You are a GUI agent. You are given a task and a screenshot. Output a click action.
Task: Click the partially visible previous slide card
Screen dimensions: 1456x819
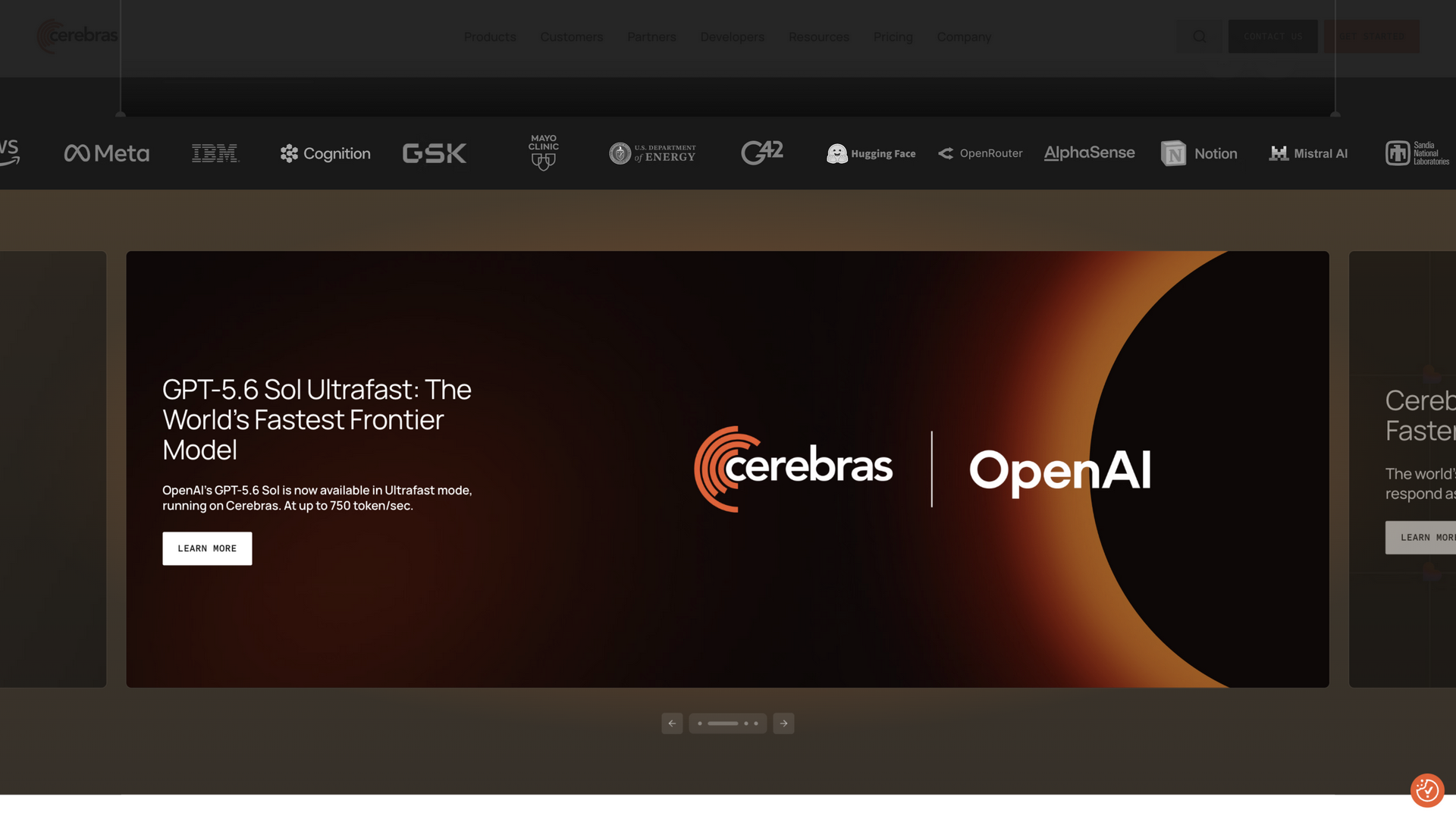coord(53,469)
